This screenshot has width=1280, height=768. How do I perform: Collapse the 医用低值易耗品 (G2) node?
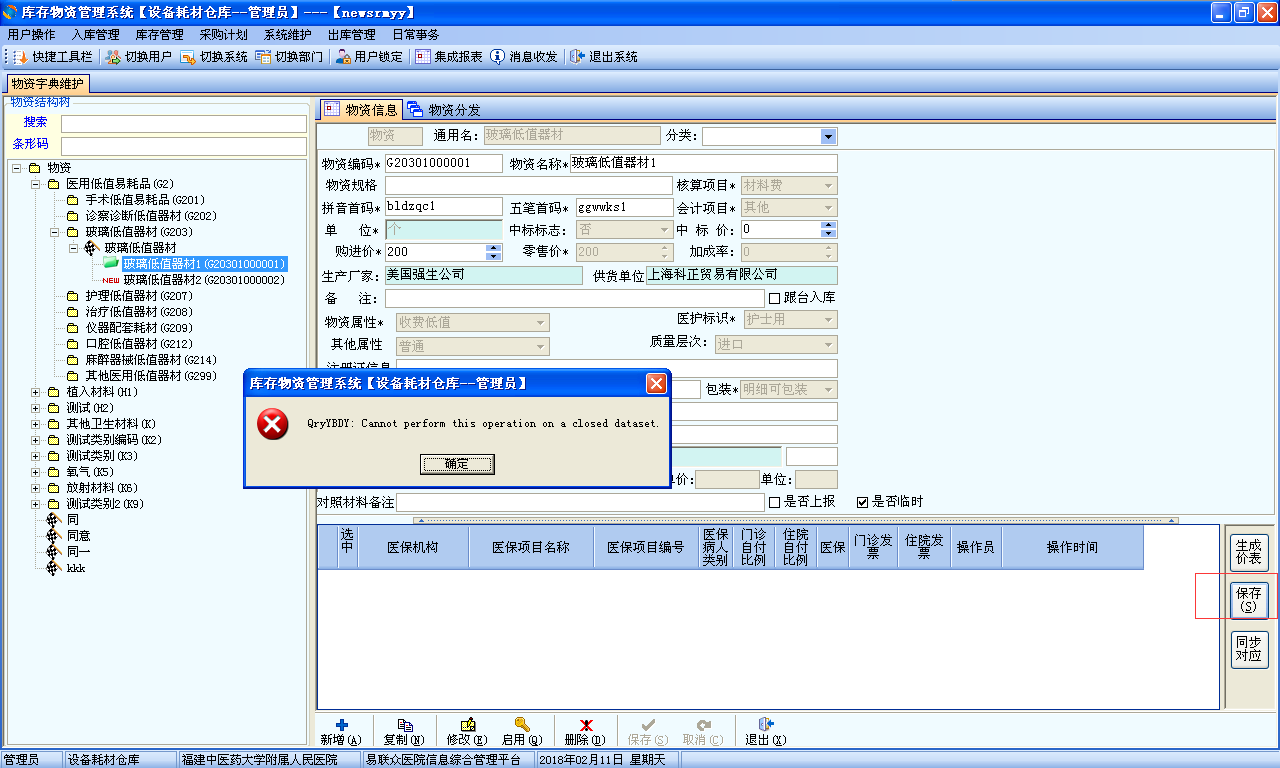tap(37, 184)
